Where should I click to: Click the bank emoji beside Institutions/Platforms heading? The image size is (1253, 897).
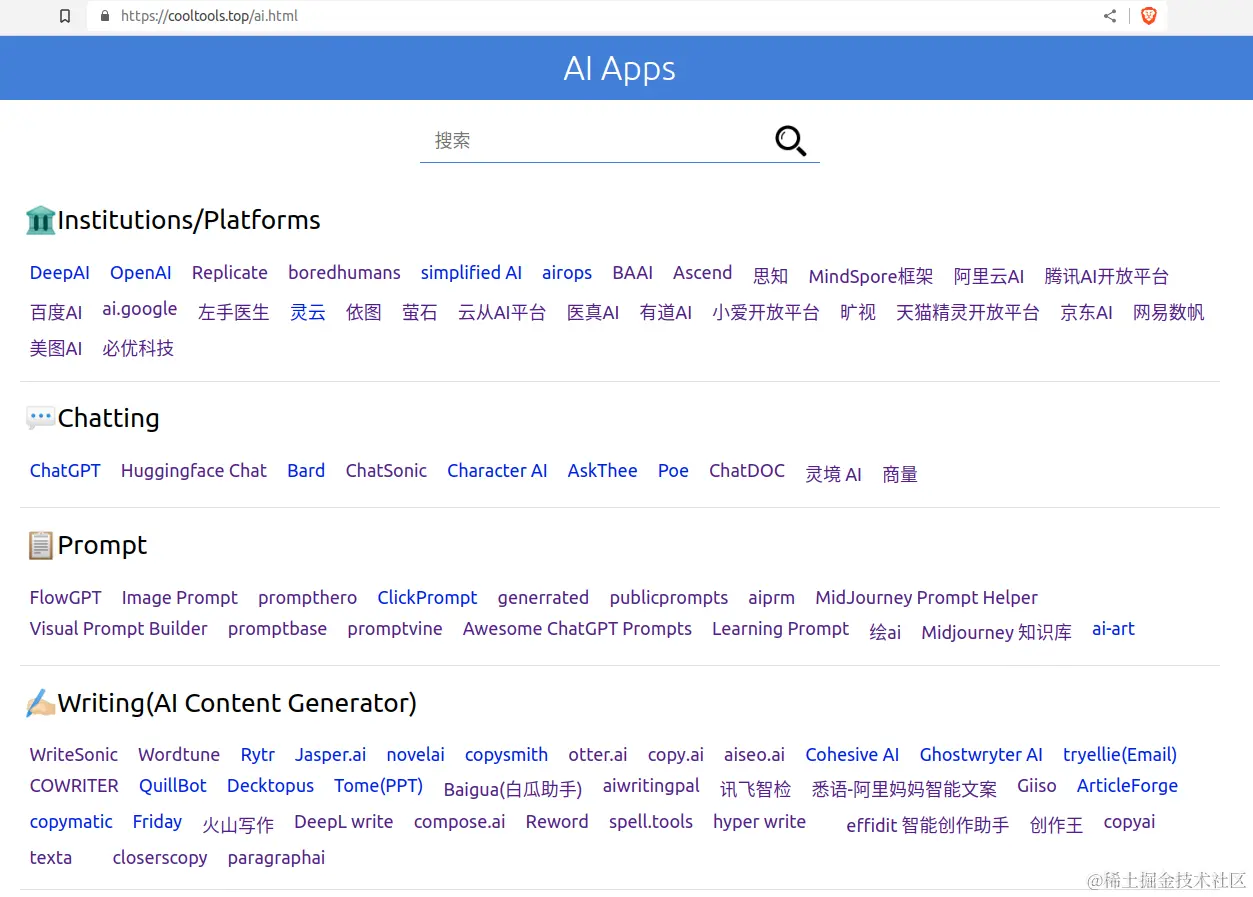point(39,219)
